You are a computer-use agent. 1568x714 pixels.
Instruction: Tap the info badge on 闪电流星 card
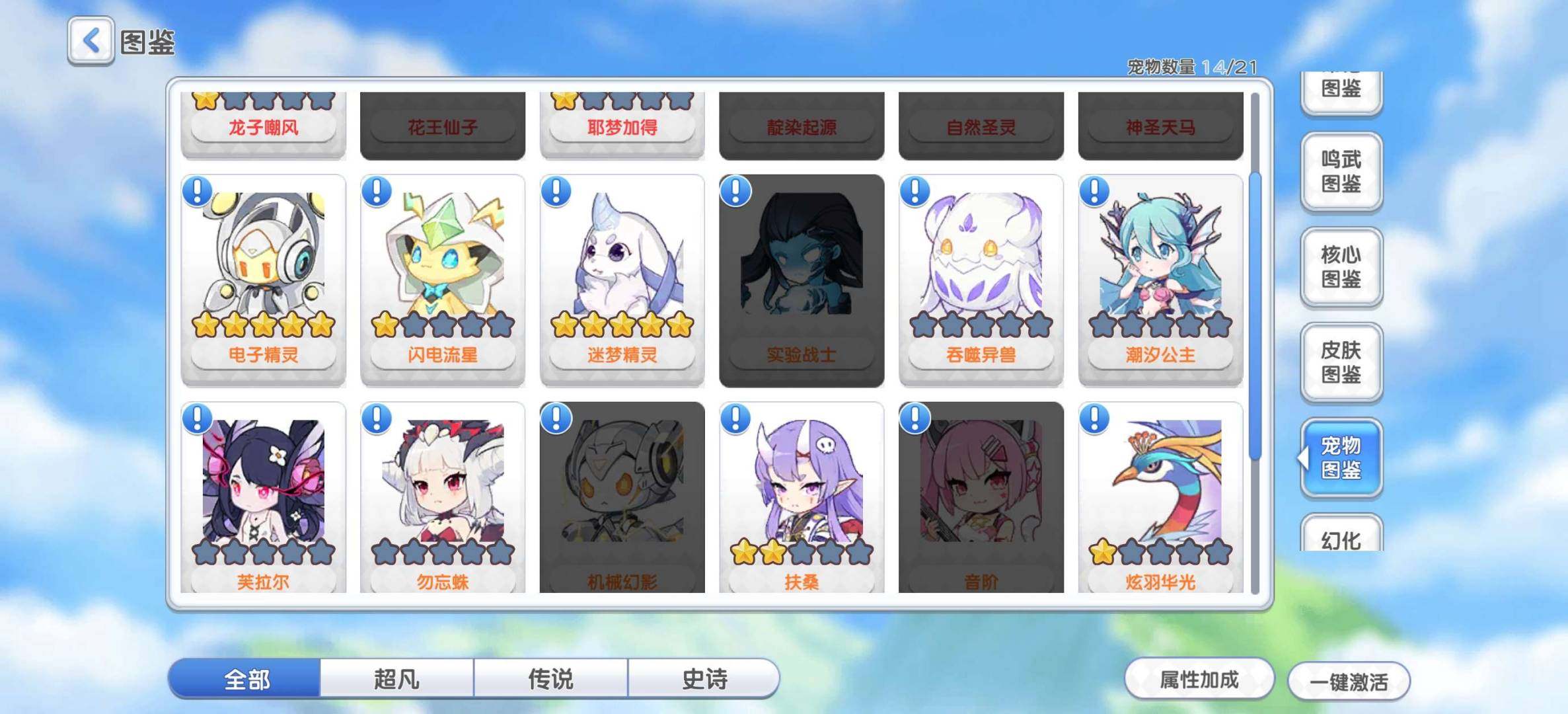pos(377,191)
